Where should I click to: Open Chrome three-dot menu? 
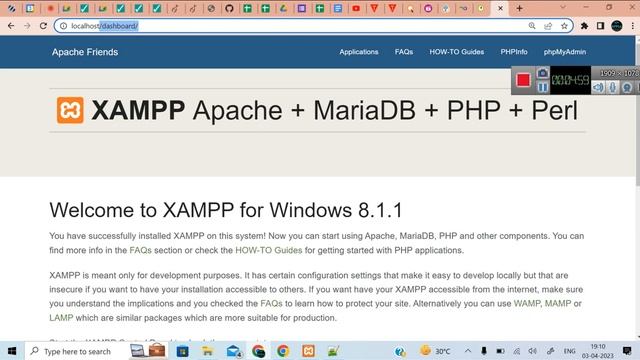click(633, 26)
